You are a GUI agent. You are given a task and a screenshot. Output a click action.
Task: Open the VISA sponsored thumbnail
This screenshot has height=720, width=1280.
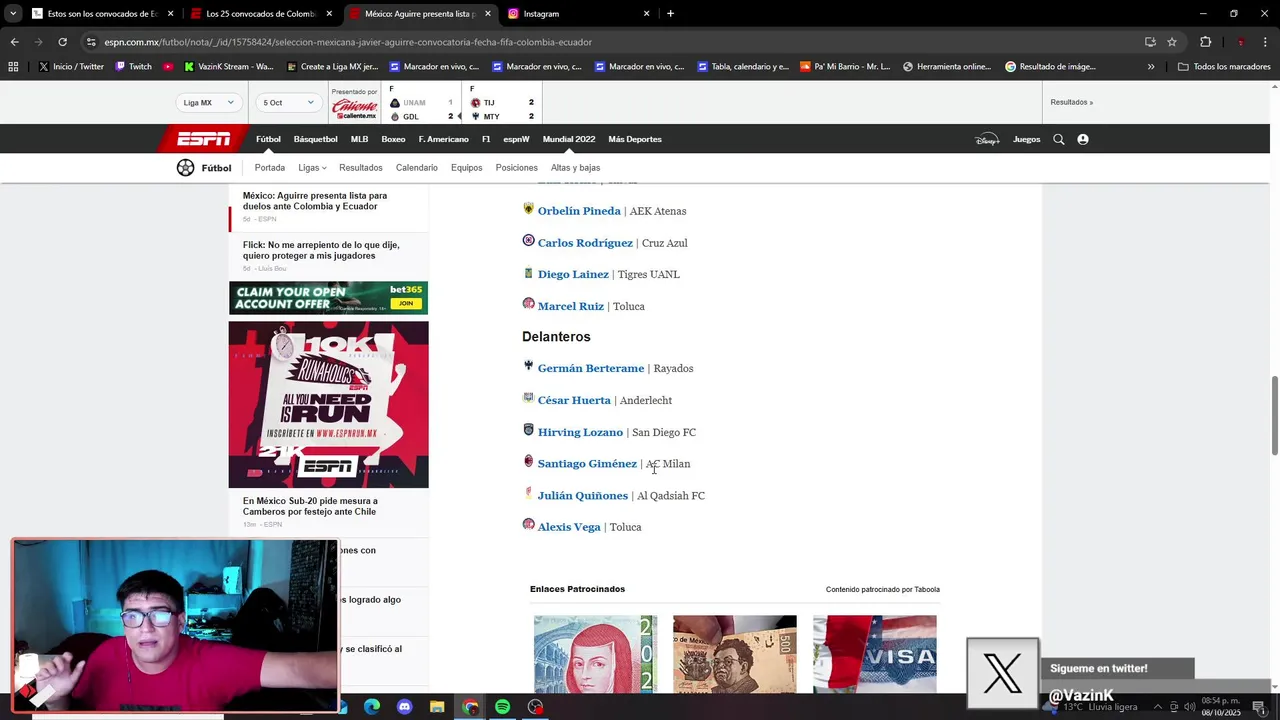point(875,654)
